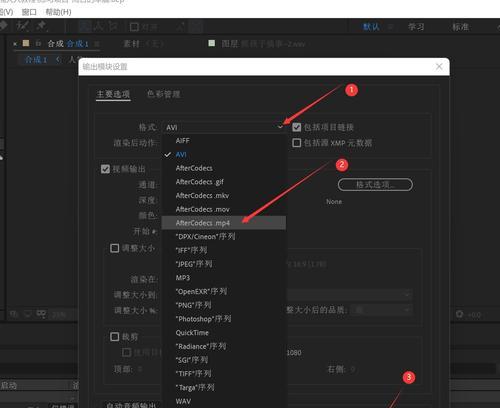The width and height of the screenshot is (500, 408).
Task: Uncheck the 视频输出 checkbox
Action: pyautogui.click(x=105, y=169)
